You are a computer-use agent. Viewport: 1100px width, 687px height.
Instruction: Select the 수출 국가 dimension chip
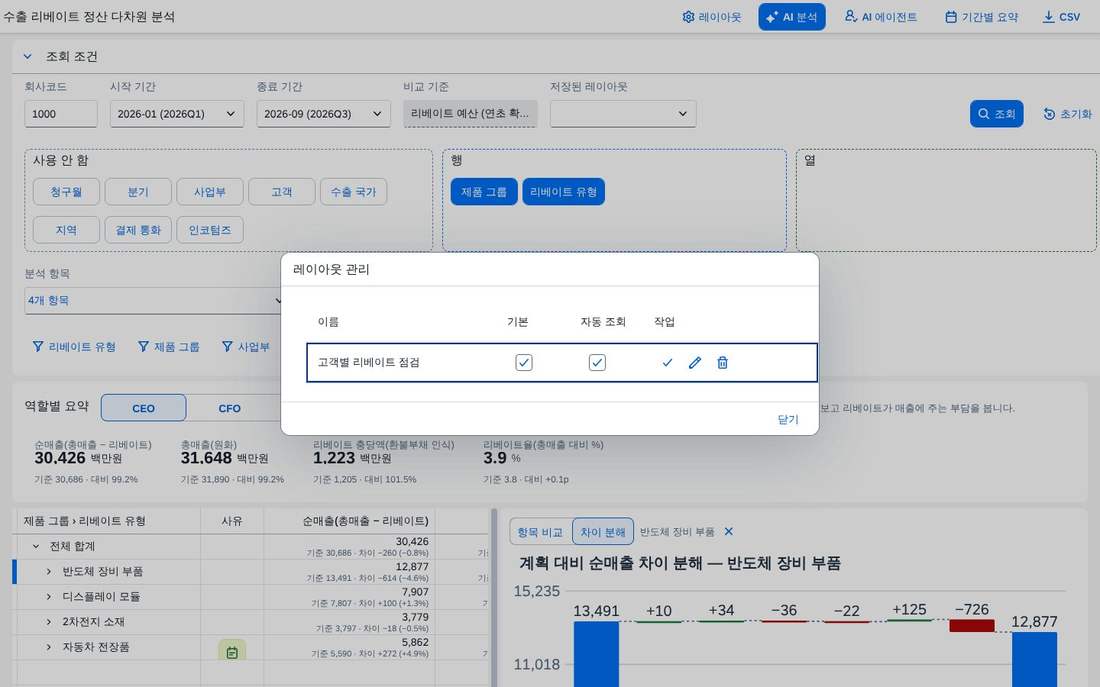[354, 192]
